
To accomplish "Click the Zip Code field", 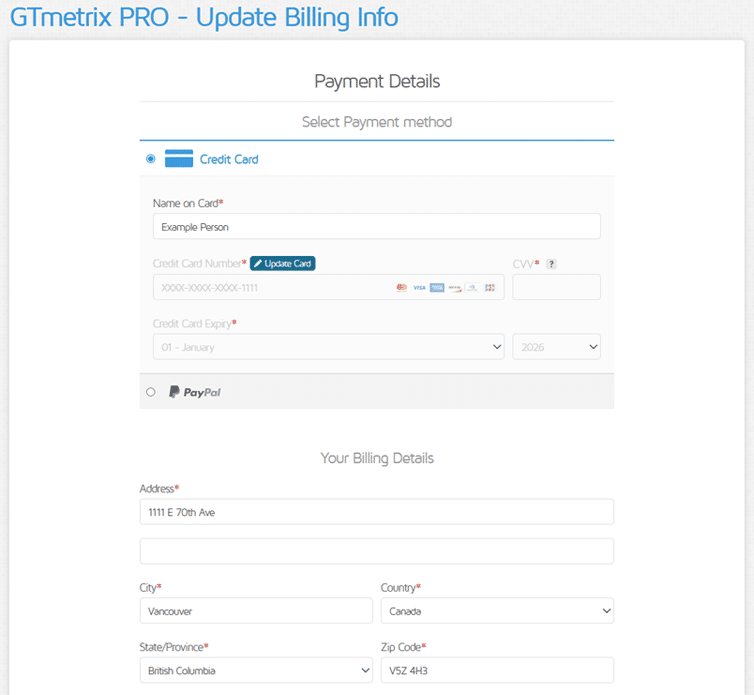I will [x=497, y=670].
